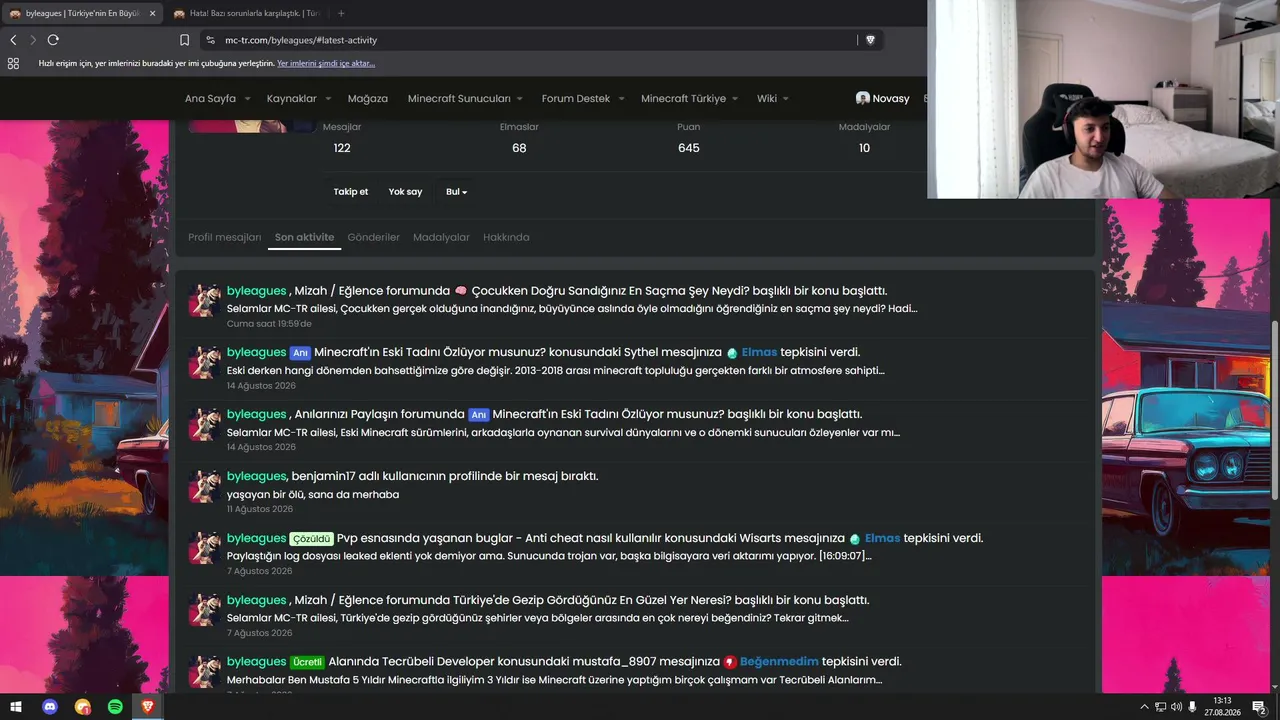Click the Anı tag in the Sythel reaction row
The image size is (1280, 720).
[x=300, y=353]
